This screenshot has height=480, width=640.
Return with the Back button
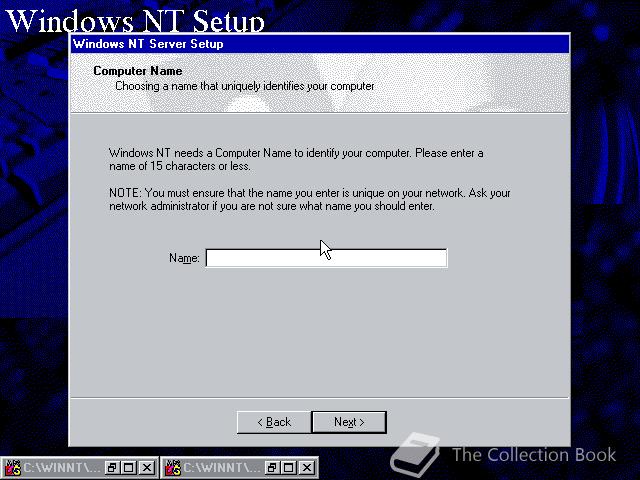pyautogui.click(x=274, y=422)
